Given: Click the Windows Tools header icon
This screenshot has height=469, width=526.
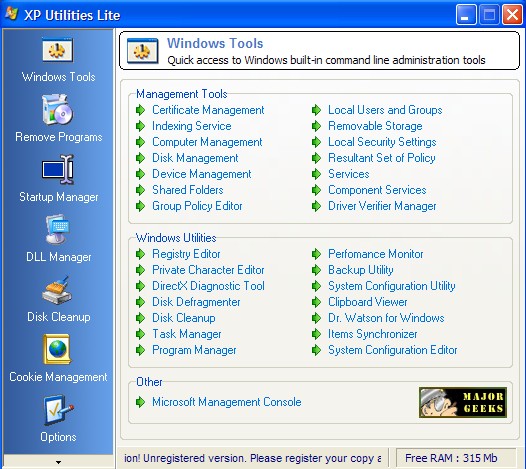Looking at the screenshot, I should point(142,51).
